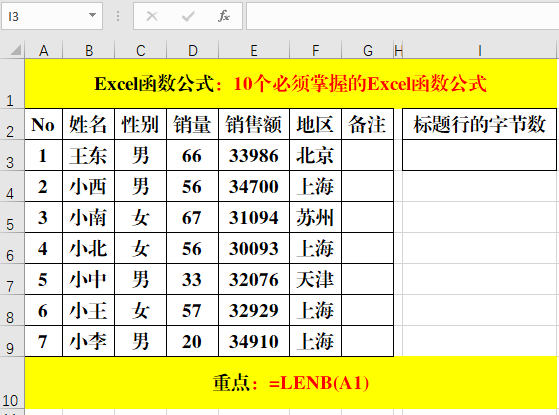Click the No header cell
This screenshot has height=415, width=559.
click(x=43, y=124)
